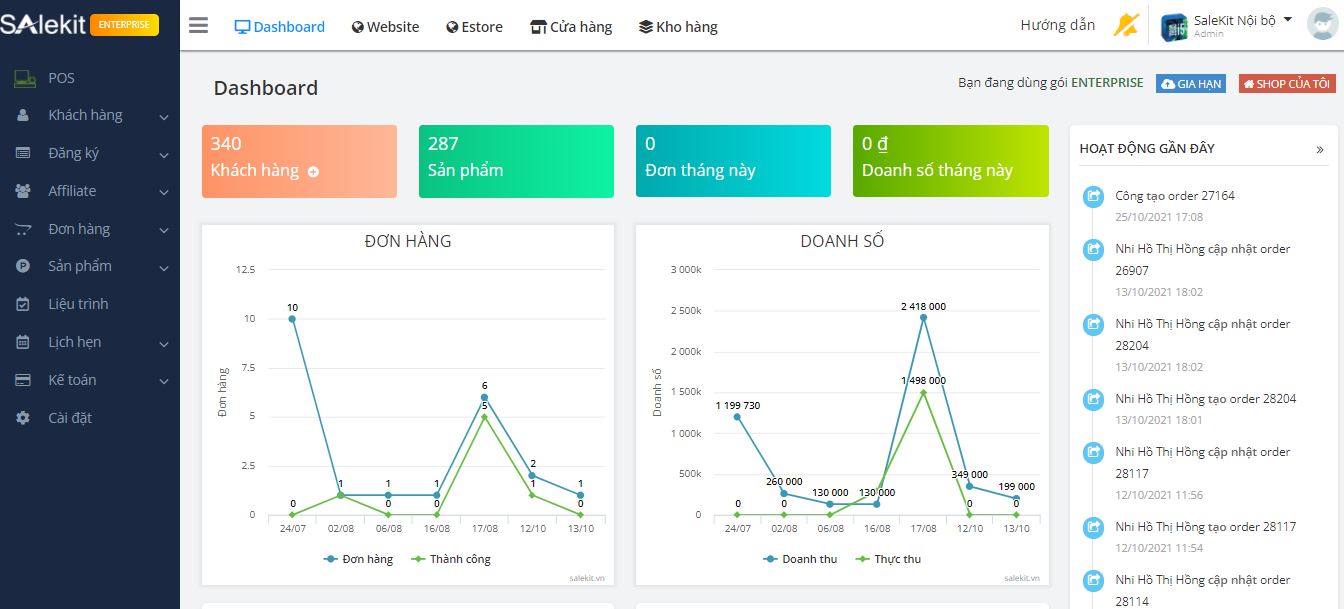Image resolution: width=1344 pixels, height=609 pixels.
Task: Toggle Đơn hàng series in chart legend
Action: point(359,559)
